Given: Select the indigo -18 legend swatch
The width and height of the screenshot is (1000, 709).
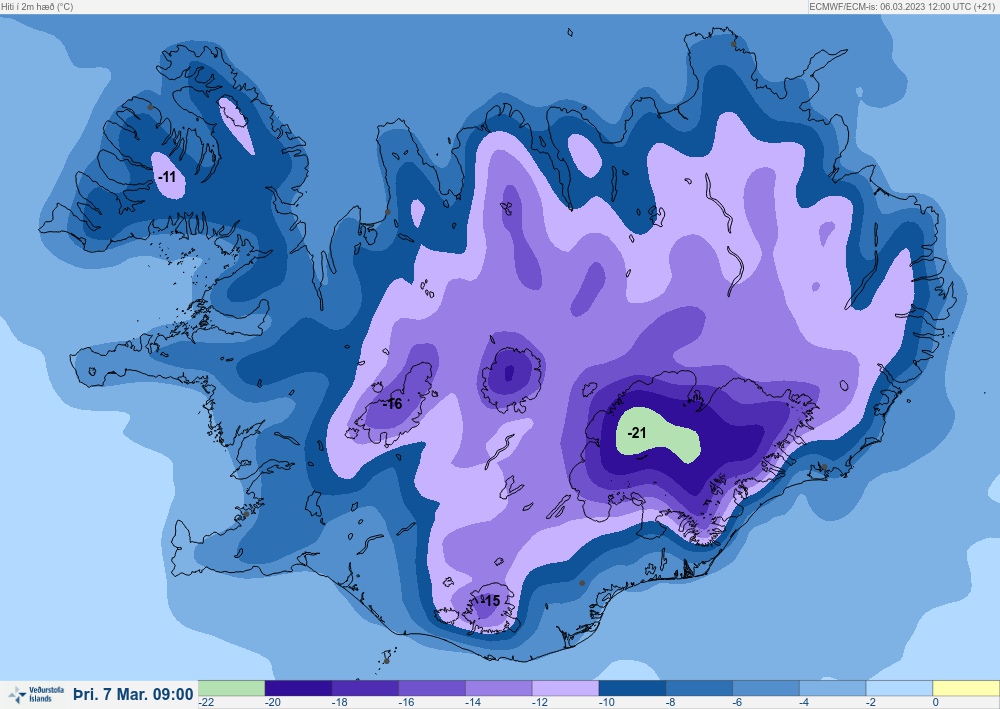Looking at the screenshot, I should click(365, 688).
